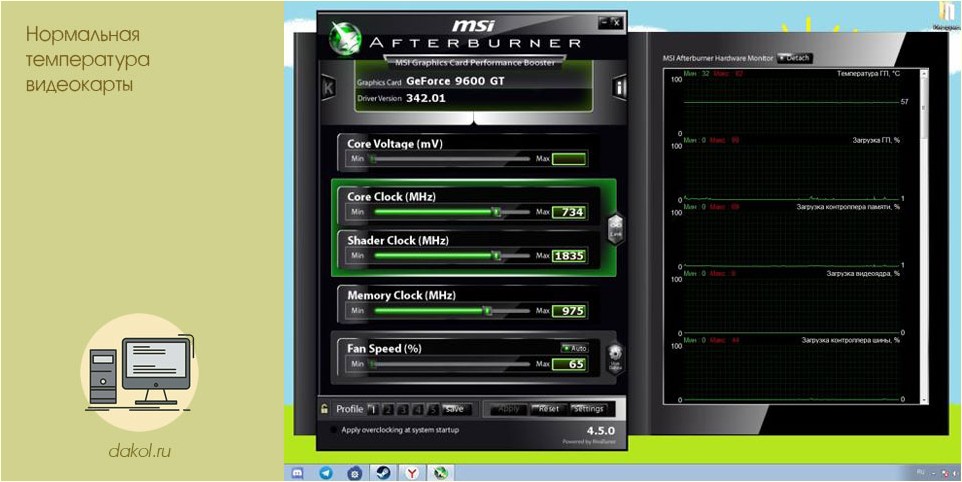Select profile slot 1

373,409
